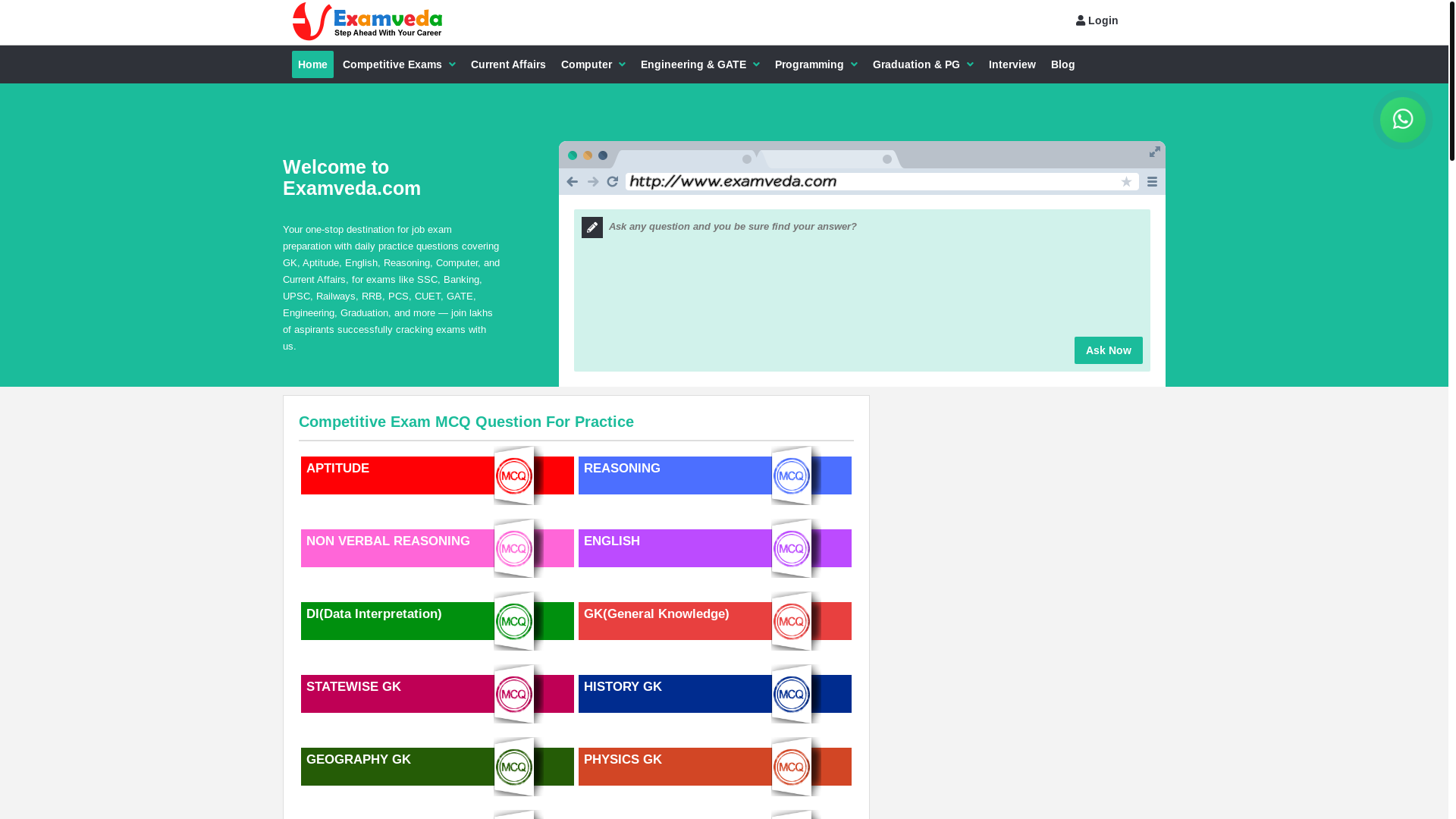Click the Aptitude MCQ badge icon
Image resolution: width=1456 pixels, height=819 pixels.
point(514,476)
